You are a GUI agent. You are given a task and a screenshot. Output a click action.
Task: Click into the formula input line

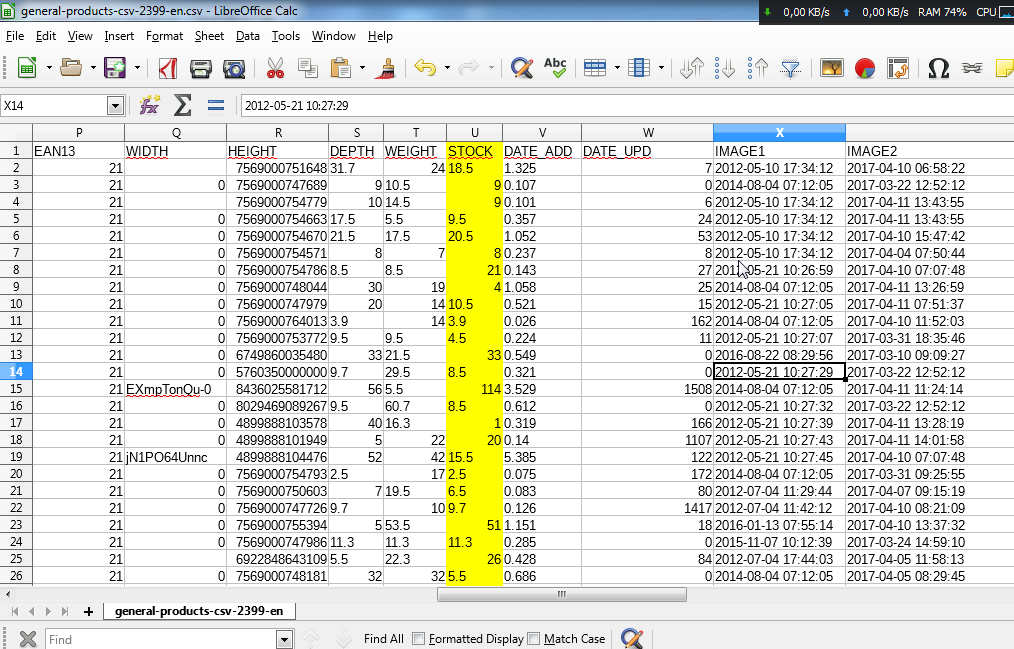(x=620, y=106)
